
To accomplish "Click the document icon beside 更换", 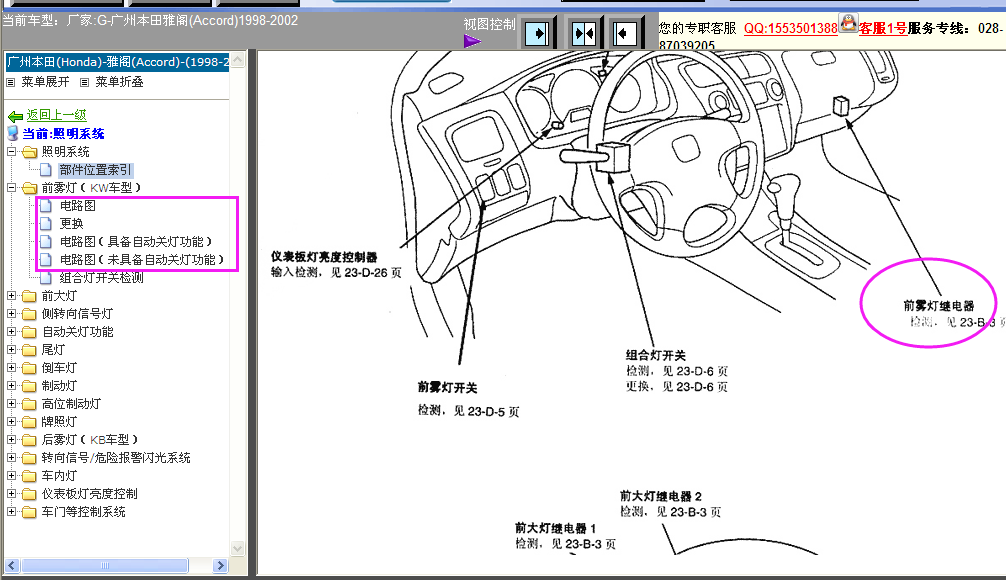I will tap(46, 224).
